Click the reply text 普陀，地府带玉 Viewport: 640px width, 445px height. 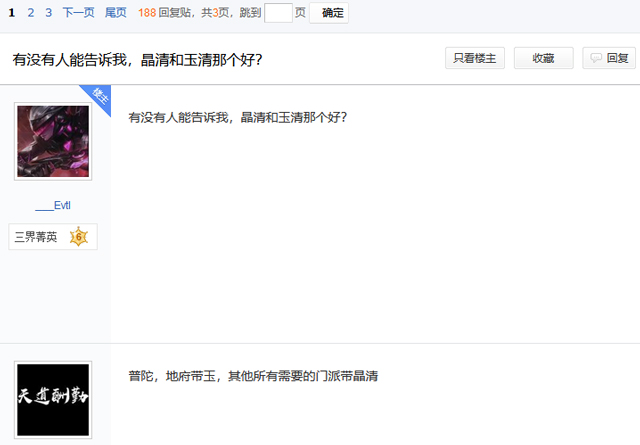(172, 376)
